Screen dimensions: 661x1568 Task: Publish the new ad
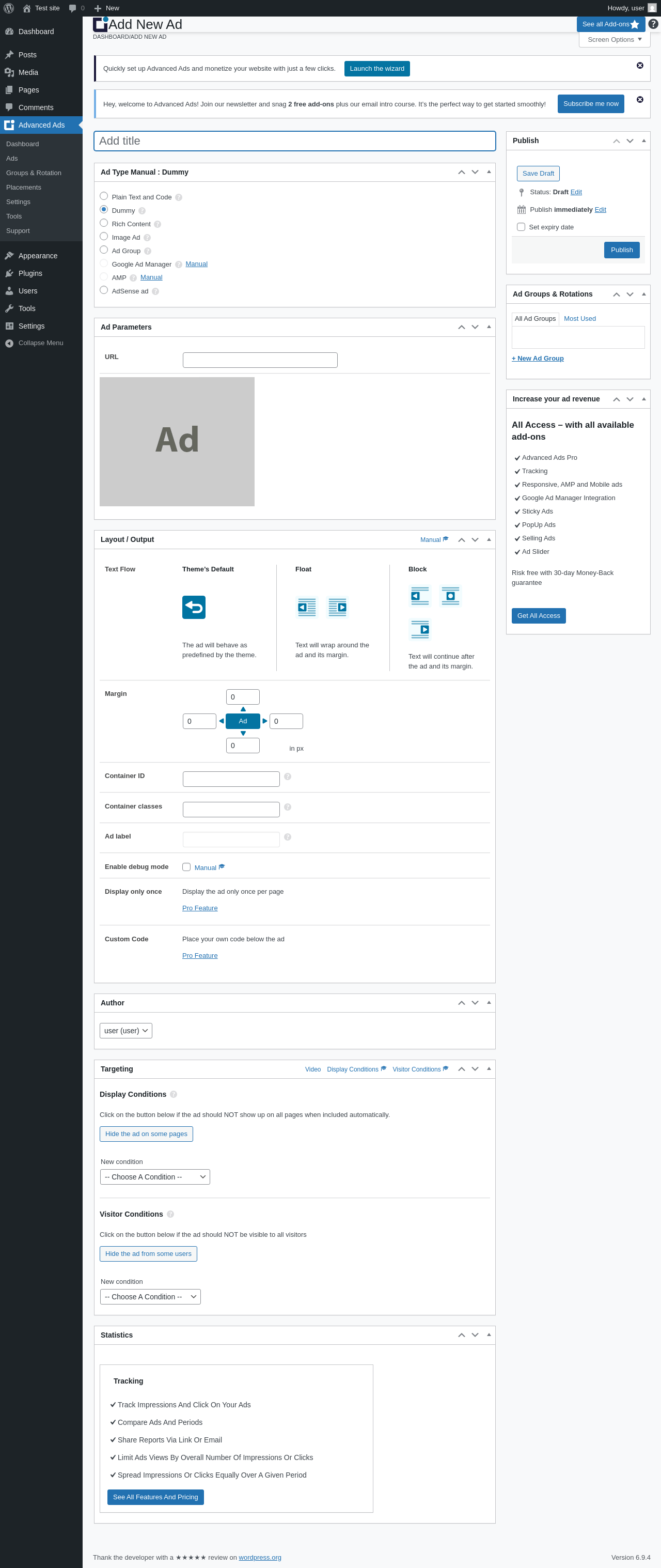point(621,250)
